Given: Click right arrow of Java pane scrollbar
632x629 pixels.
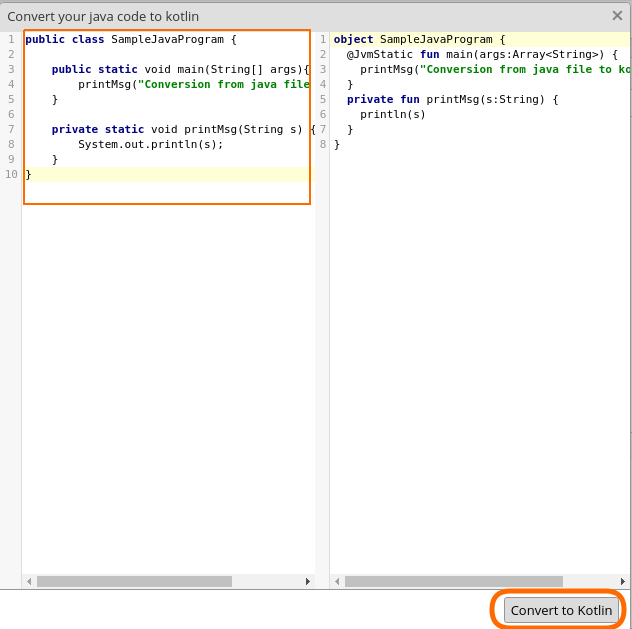Looking at the screenshot, I should [x=308, y=581].
